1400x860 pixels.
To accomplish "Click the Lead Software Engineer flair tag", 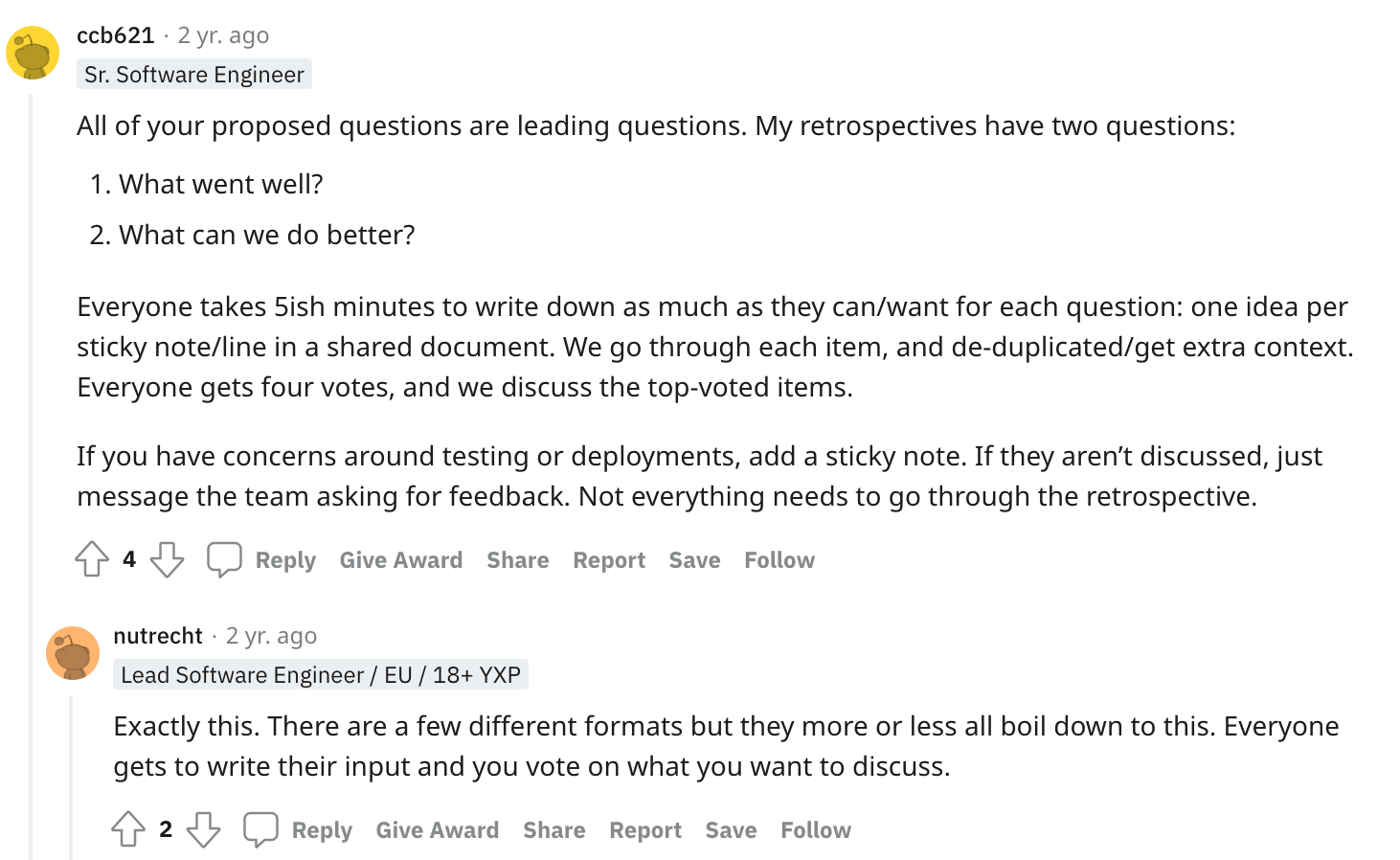I will 321,674.
